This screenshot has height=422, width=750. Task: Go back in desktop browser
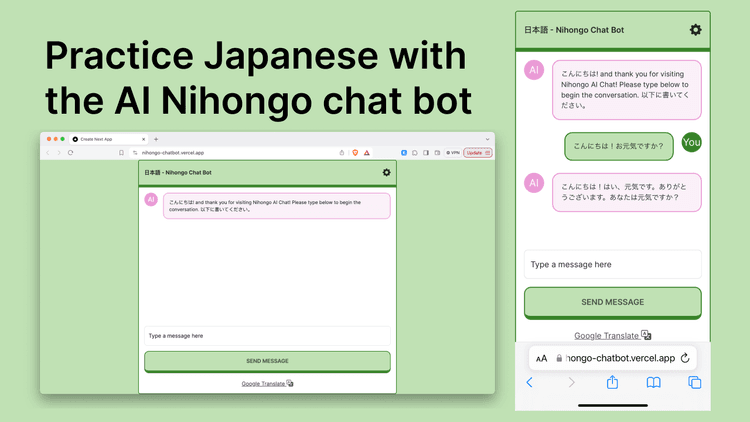(x=48, y=153)
